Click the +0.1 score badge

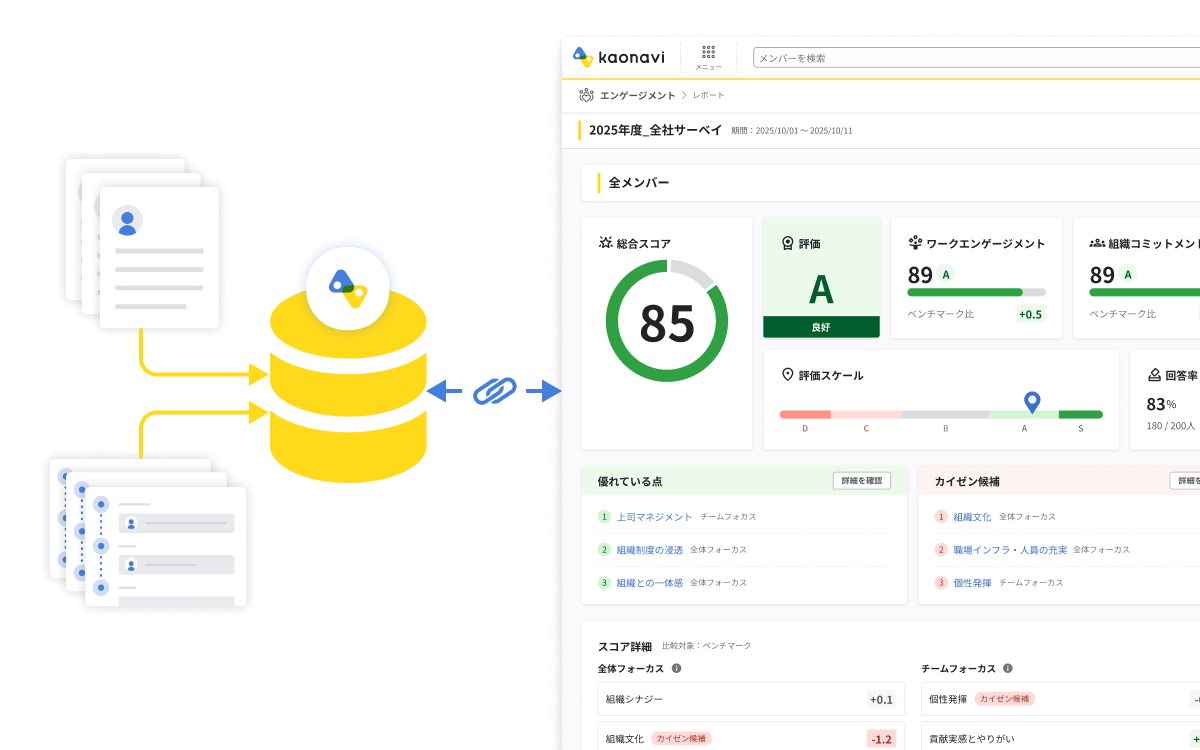[881, 700]
